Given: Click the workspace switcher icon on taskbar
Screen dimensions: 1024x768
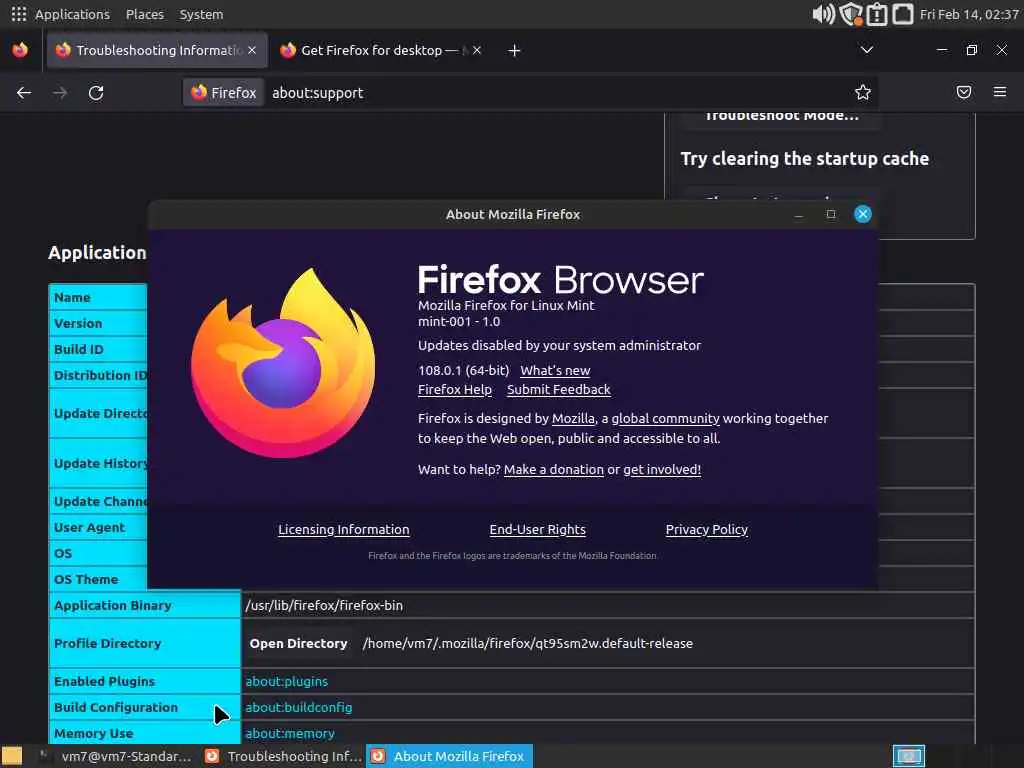Looking at the screenshot, I should [x=908, y=756].
